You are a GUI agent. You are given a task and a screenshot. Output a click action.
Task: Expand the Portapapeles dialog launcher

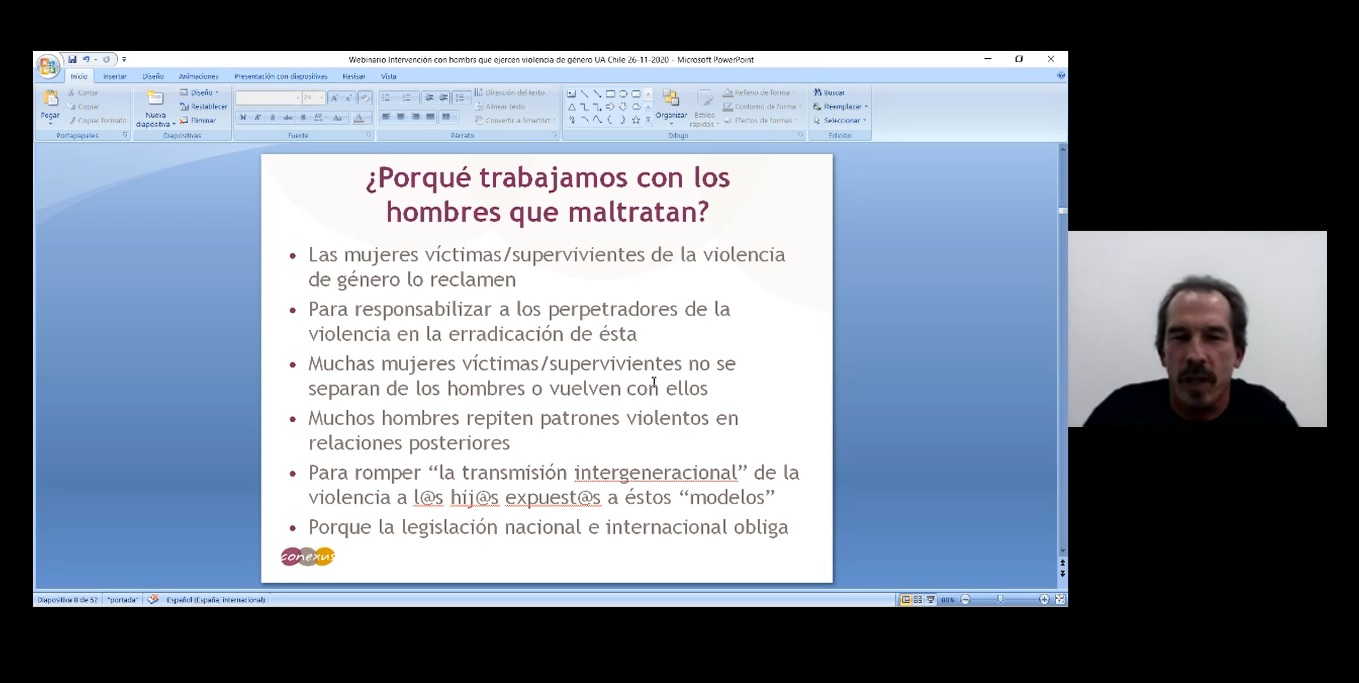125,134
